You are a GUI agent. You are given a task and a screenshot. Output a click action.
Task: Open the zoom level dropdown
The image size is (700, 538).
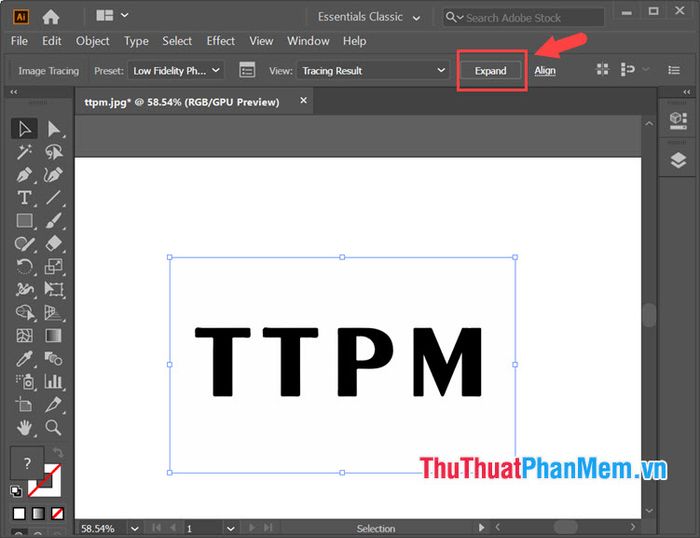pos(134,529)
